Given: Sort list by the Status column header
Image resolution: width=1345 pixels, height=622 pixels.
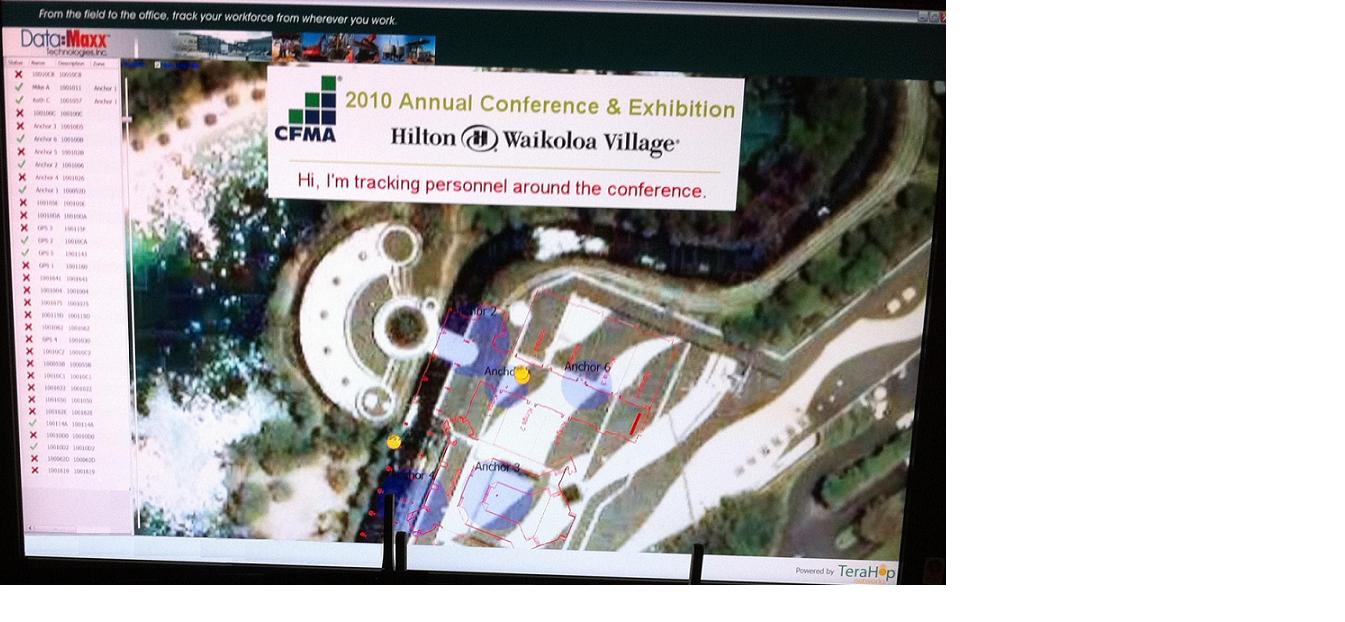Looking at the screenshot, I should pos(15,63).
